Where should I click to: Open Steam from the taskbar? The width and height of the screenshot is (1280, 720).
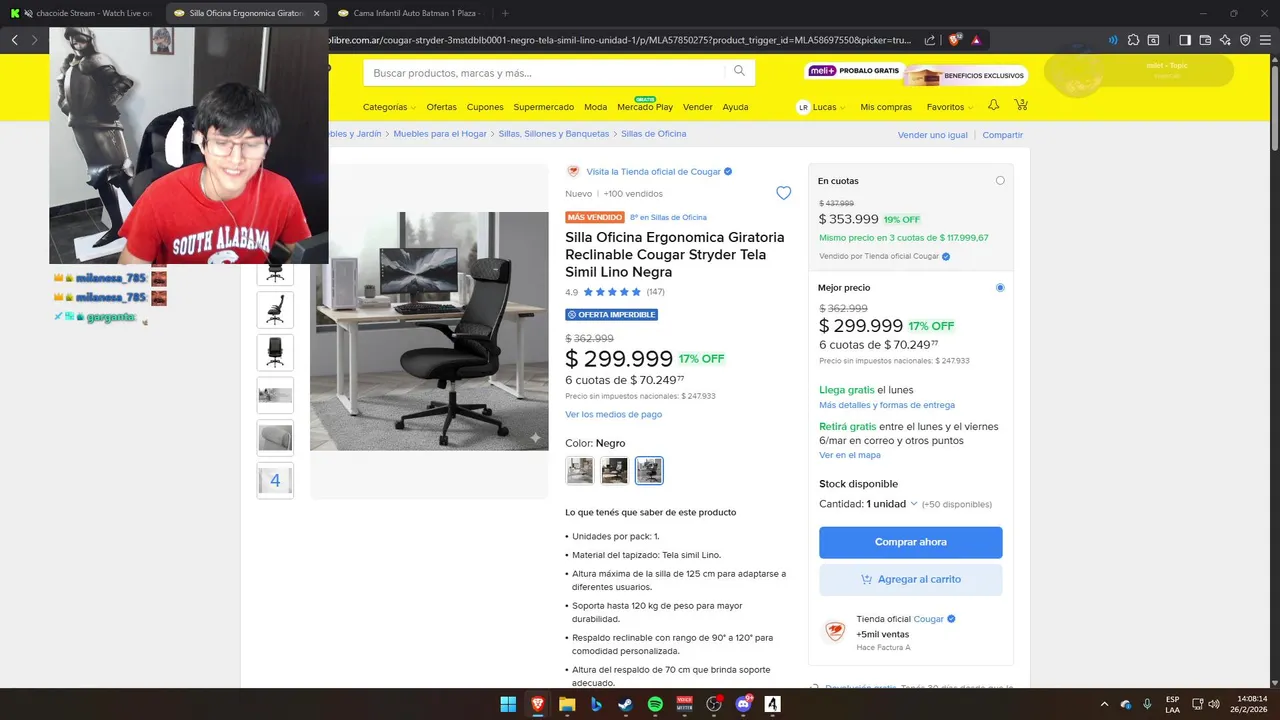pyautogui.click(x=625, y=704)
